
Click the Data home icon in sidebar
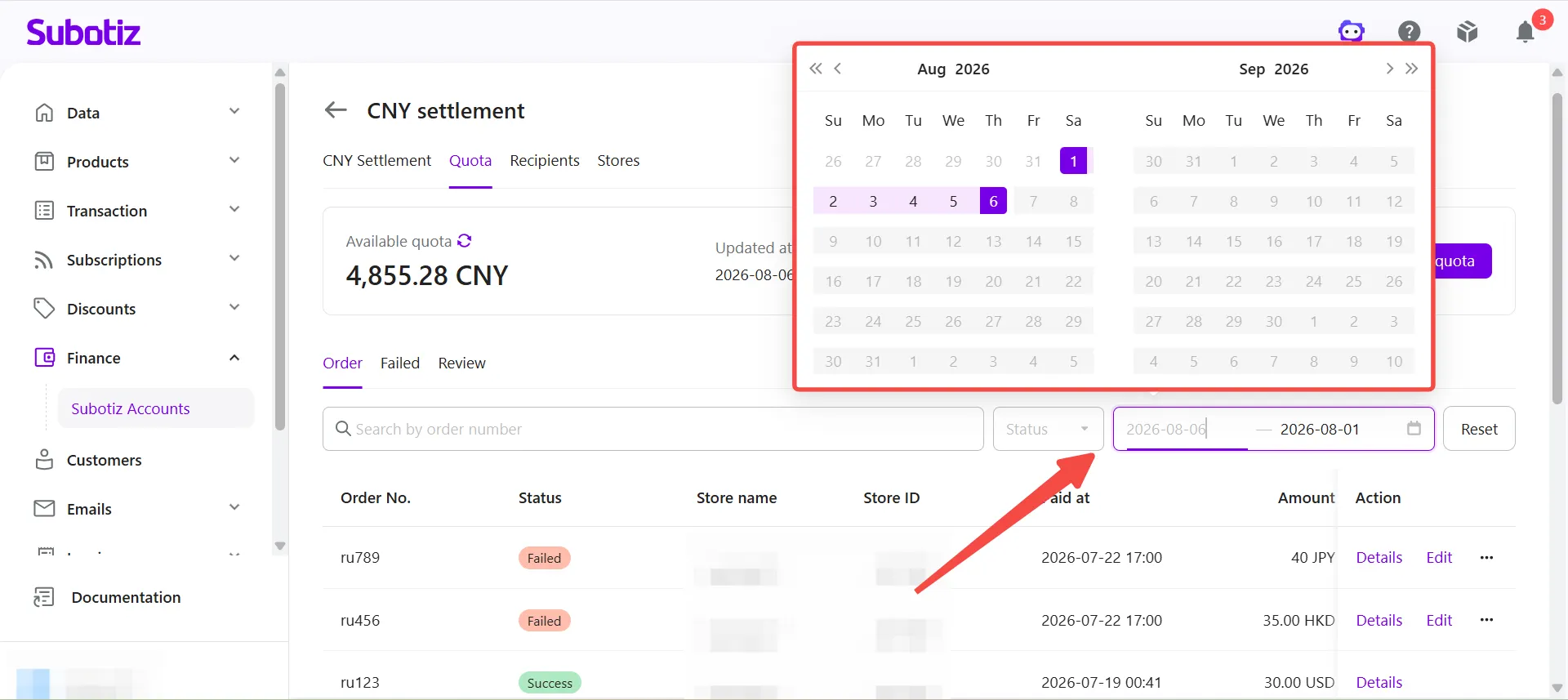pyautogui.click(x=44, y=112)
